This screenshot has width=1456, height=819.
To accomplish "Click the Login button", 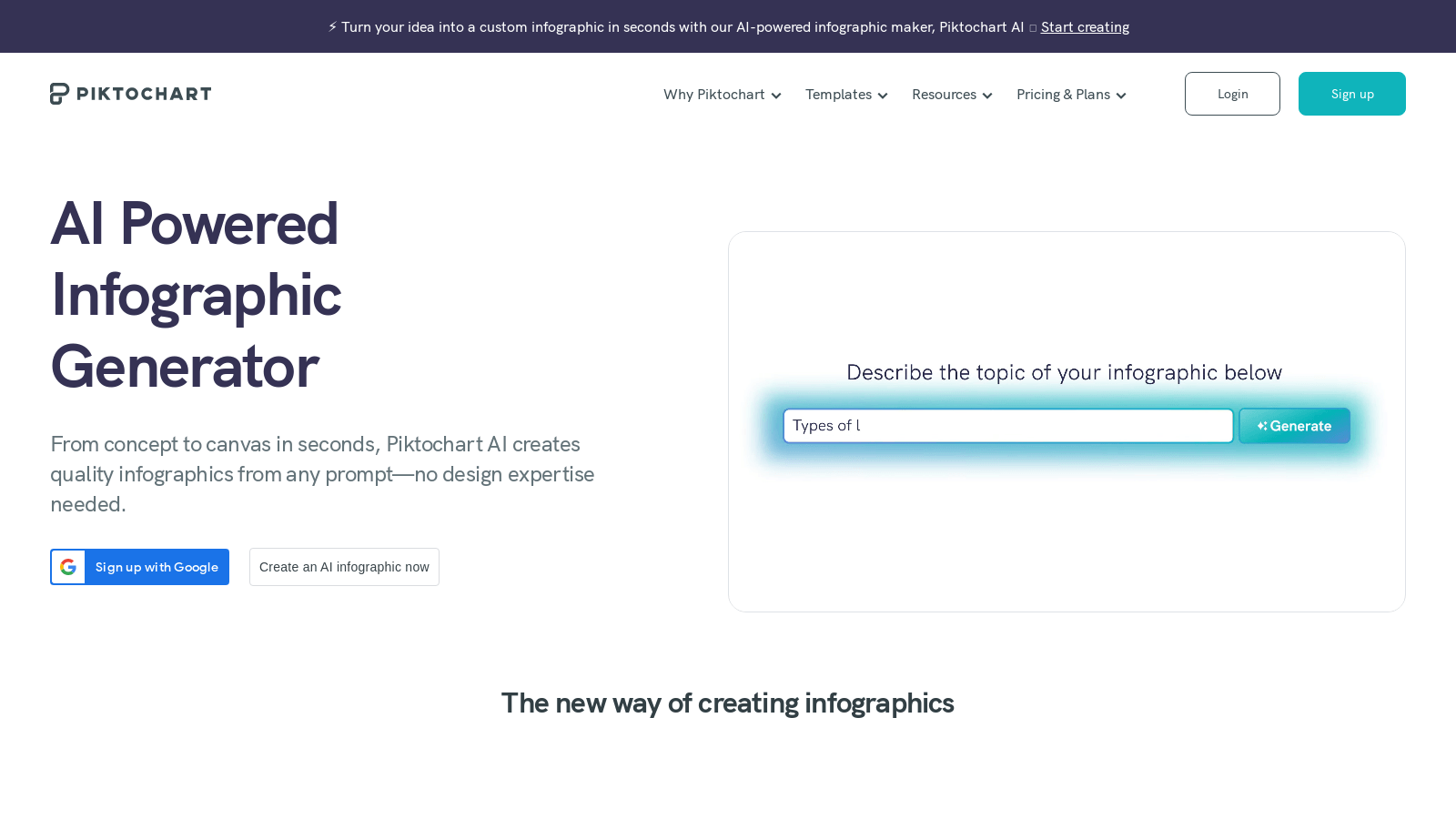I will point(1232,94).
